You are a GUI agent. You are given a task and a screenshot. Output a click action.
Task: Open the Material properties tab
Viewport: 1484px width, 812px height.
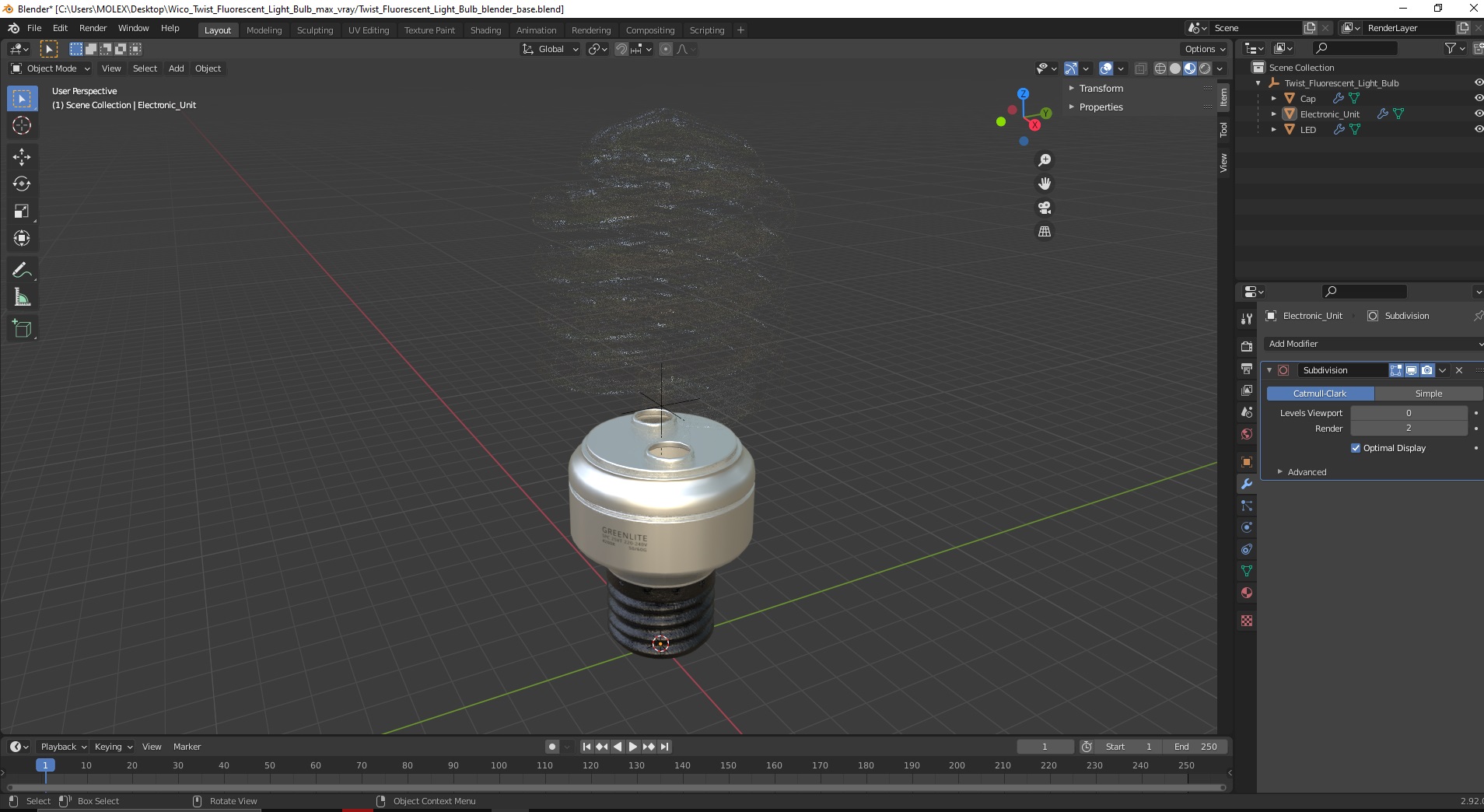[1247, 593]
